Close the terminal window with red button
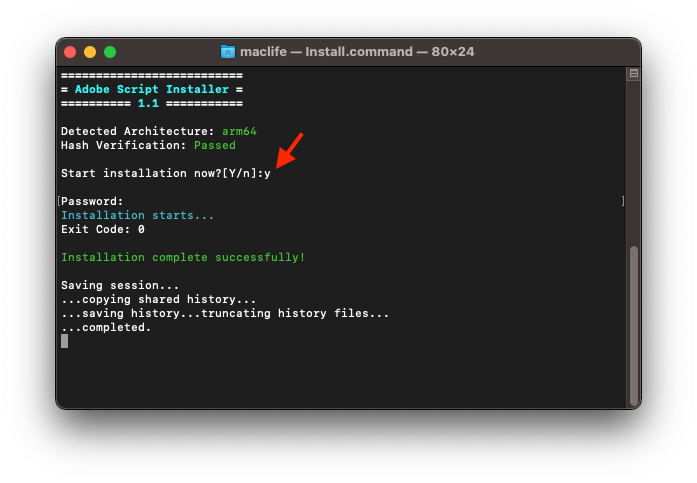Screen dimensions: 697x483 point(70,52)
